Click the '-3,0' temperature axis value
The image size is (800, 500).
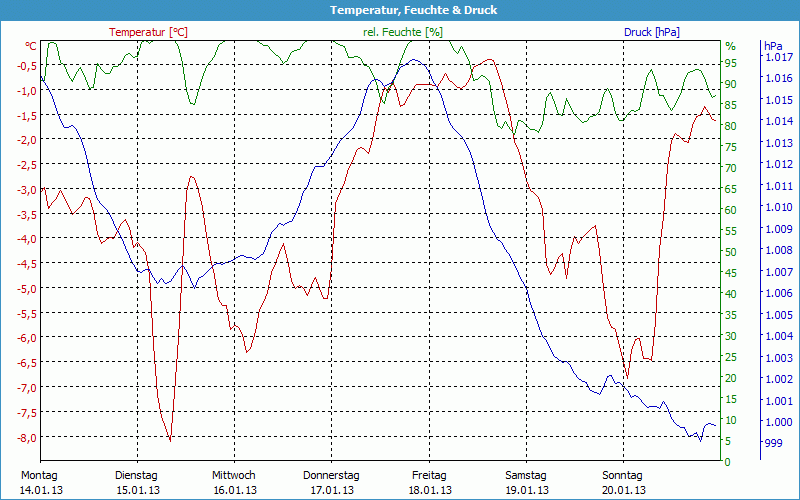pos(27,190)
